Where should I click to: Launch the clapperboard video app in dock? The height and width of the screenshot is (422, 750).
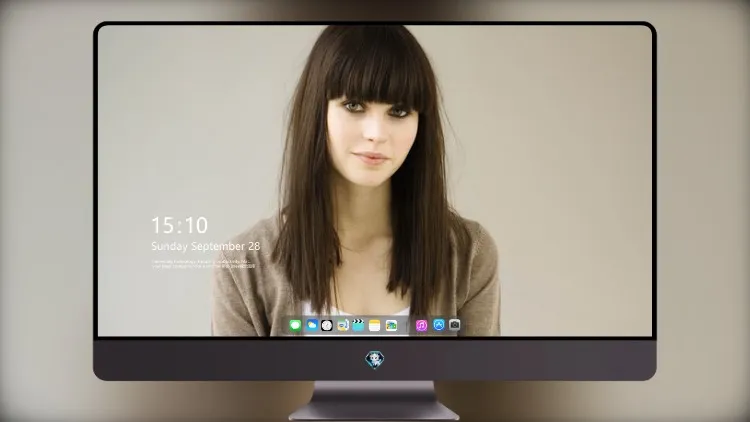[x=358, y=325]
